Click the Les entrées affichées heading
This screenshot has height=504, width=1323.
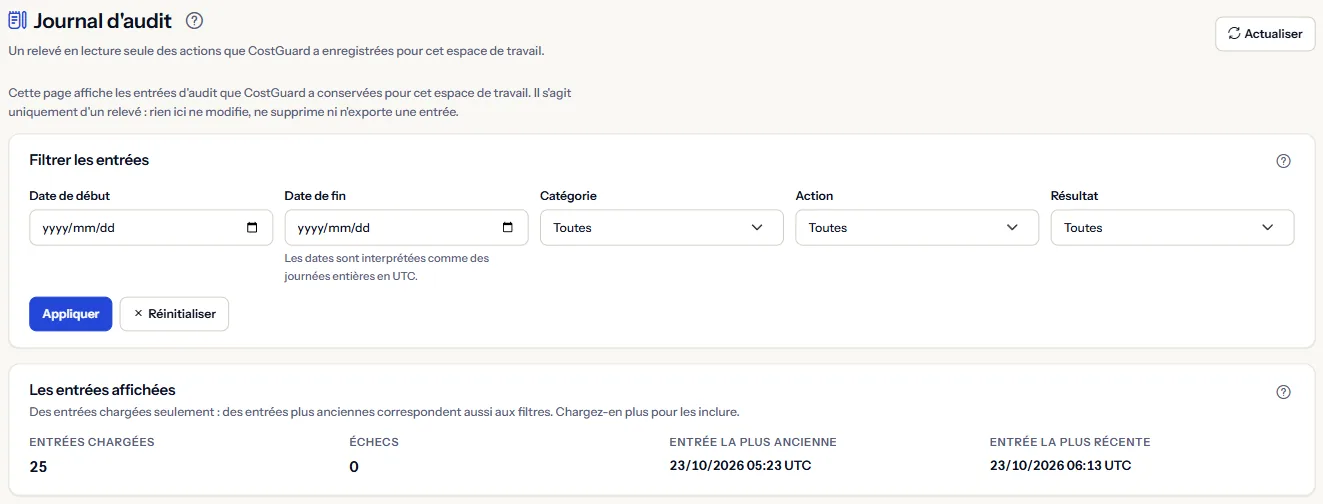[102, 390]
